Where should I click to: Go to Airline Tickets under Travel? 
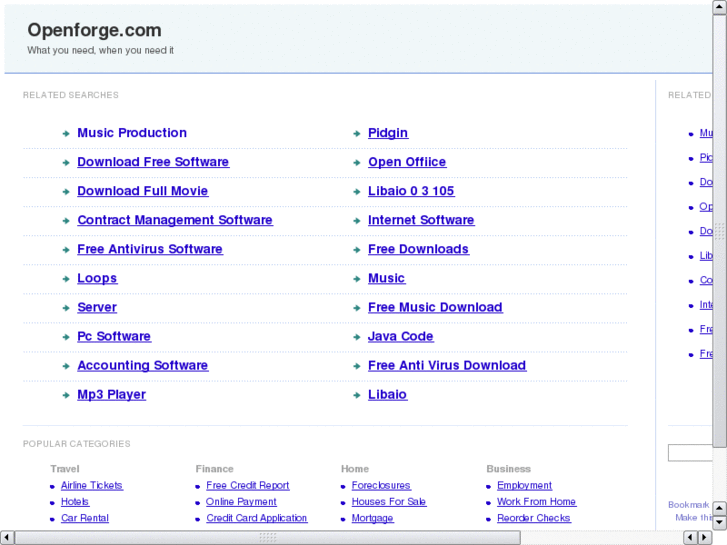[92, 486]
